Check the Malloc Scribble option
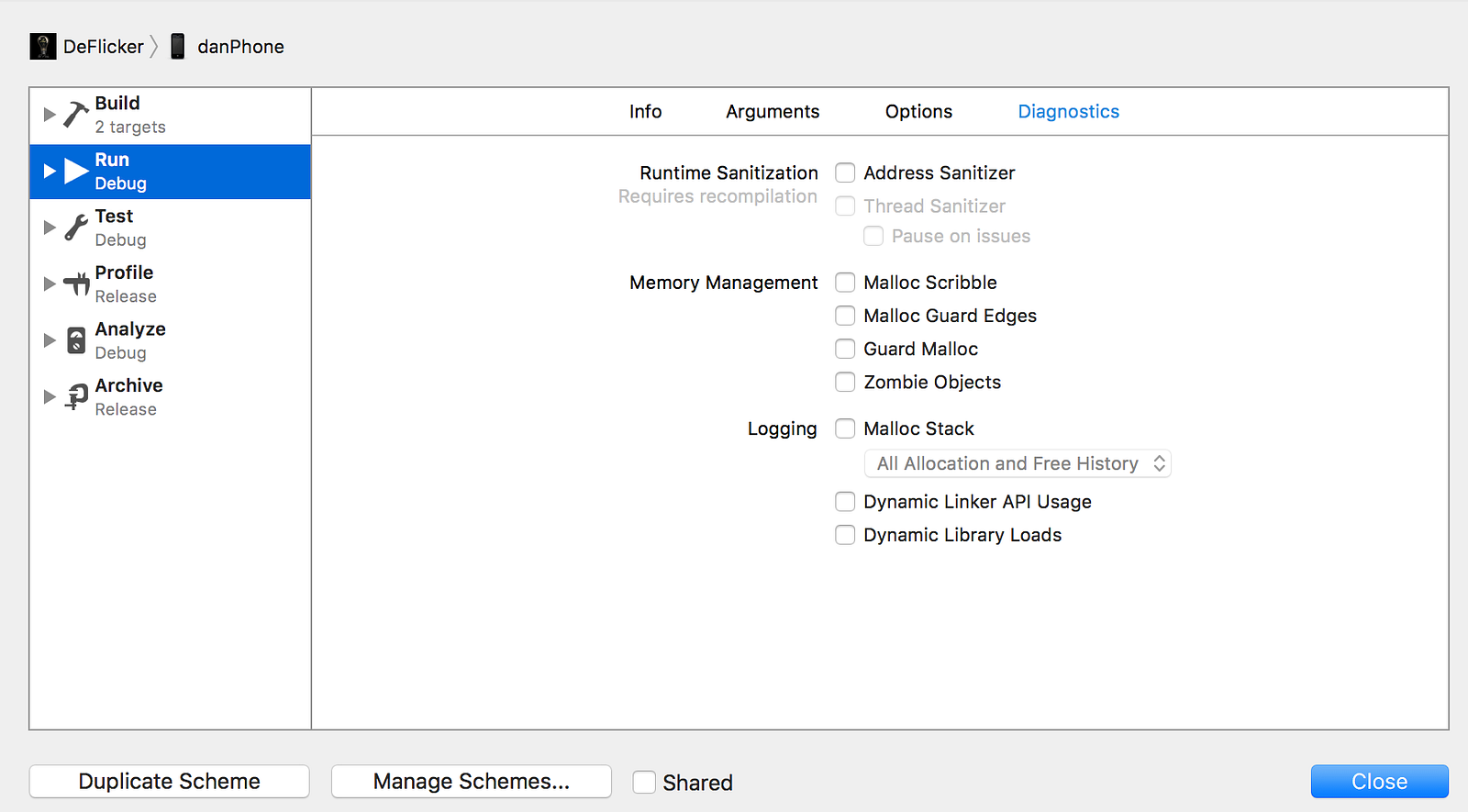1468x812 pixels. coord(845,283)
